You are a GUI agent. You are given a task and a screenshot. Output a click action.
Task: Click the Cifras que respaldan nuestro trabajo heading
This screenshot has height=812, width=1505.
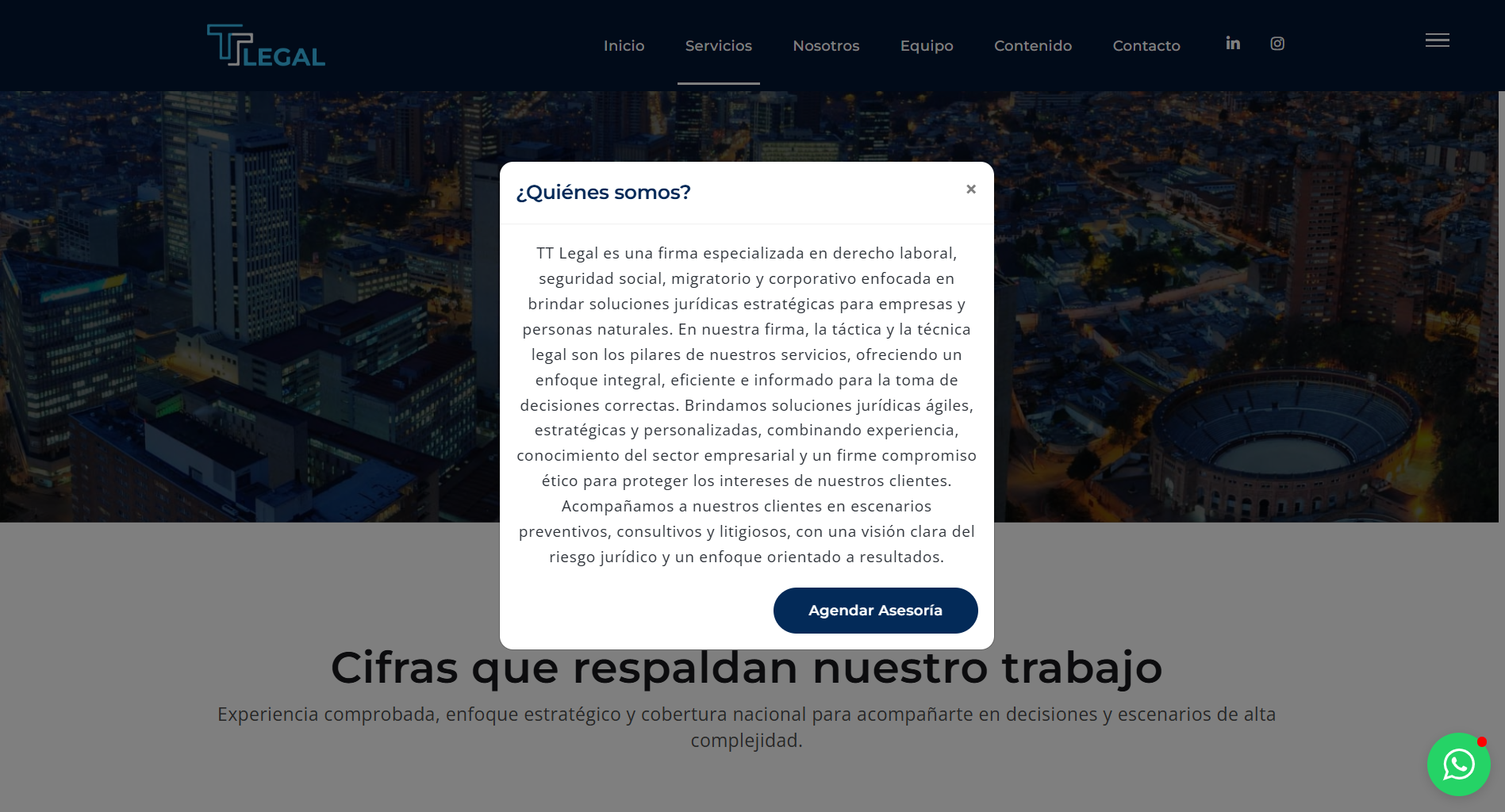[x=746, y=668]
